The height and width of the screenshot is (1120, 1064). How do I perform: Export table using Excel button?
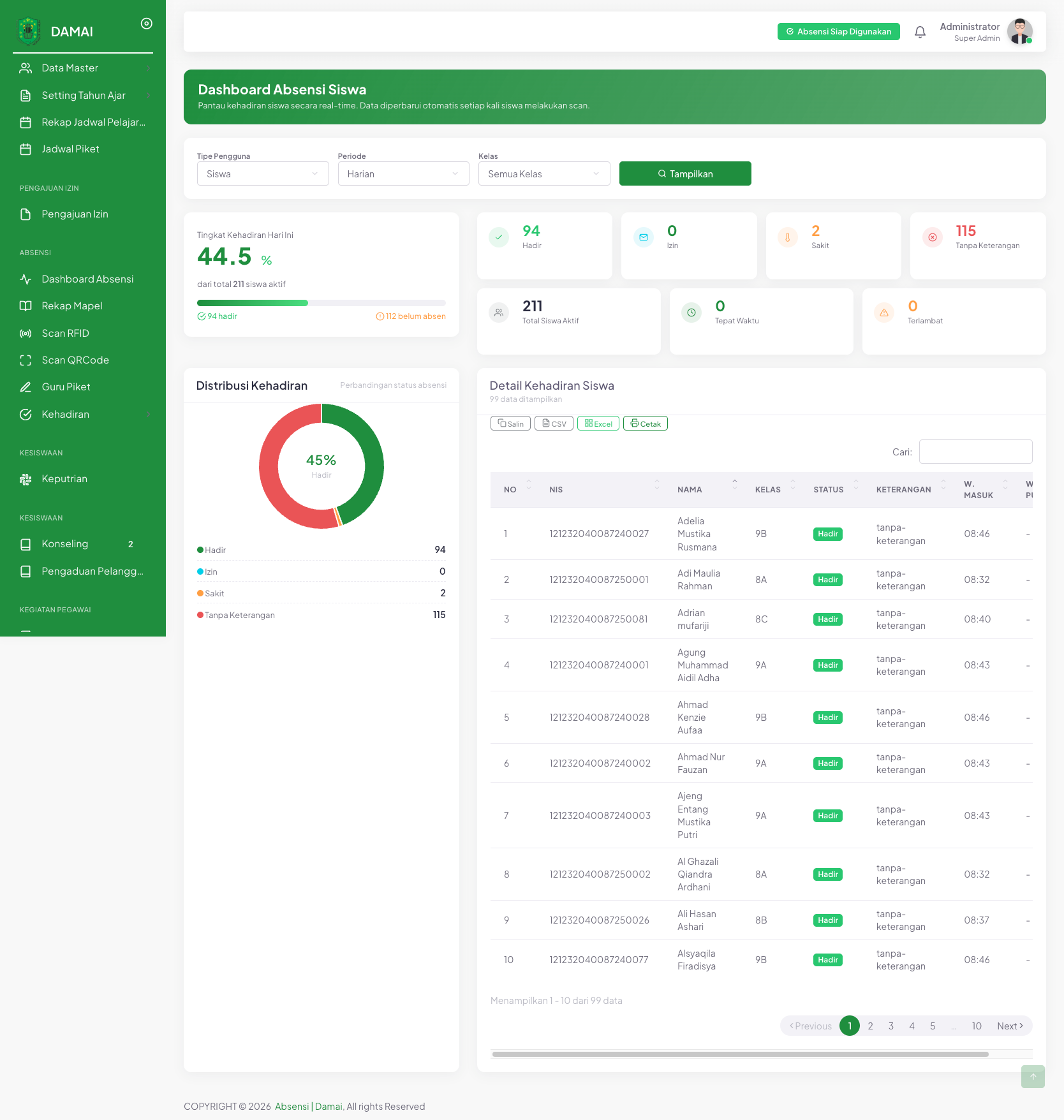point(598,424)
